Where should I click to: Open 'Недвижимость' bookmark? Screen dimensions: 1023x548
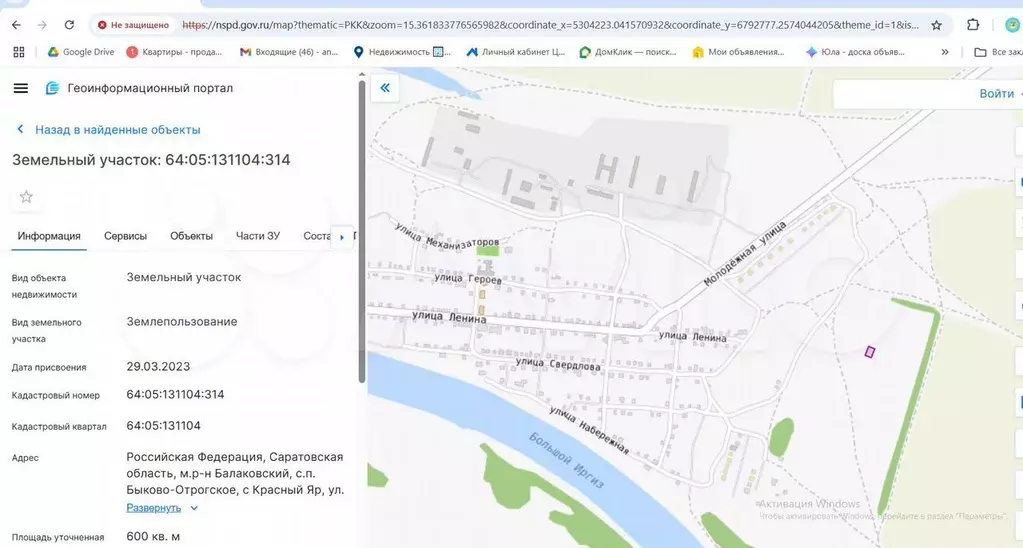point(402,52)
